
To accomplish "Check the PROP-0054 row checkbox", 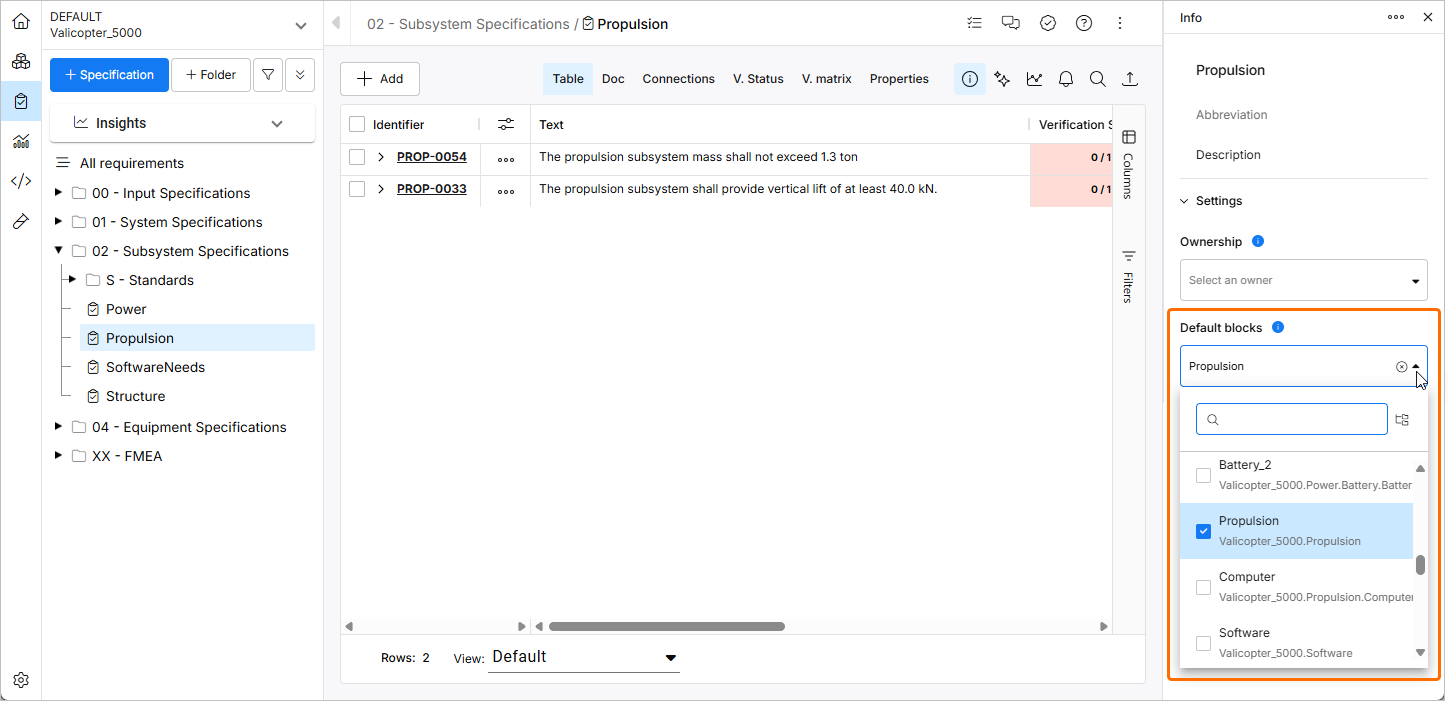I will click(357, 157).
